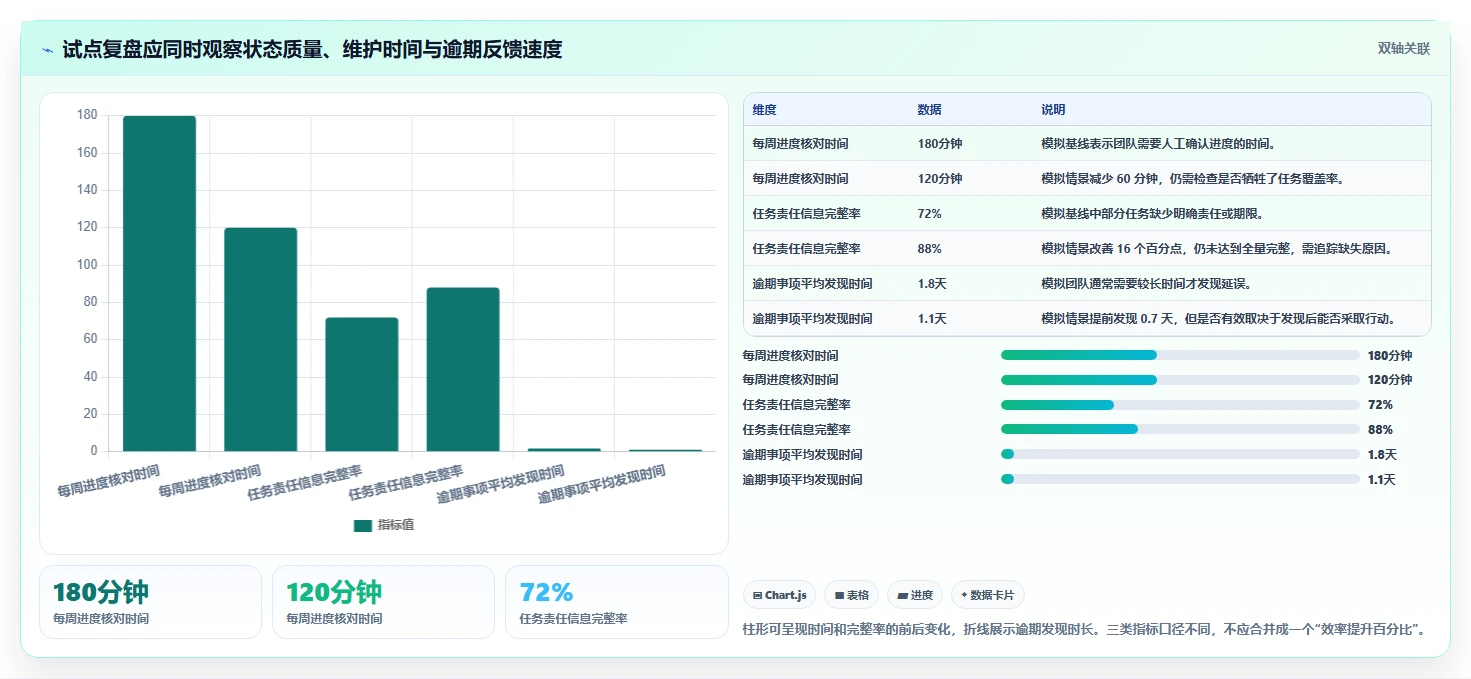1471x679 pixels.
Task: Open the green 180分钟 summary card
Action: pos(150,602)
